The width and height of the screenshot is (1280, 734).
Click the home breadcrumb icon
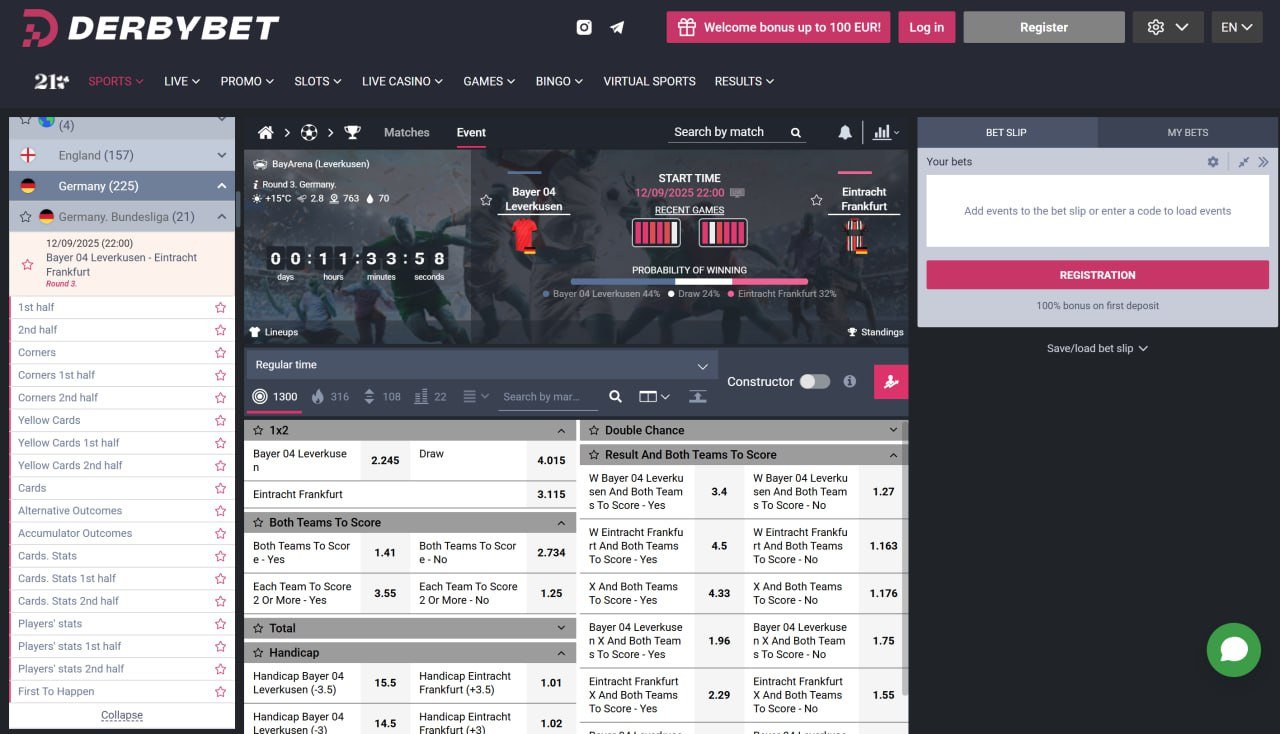point(265,132)
